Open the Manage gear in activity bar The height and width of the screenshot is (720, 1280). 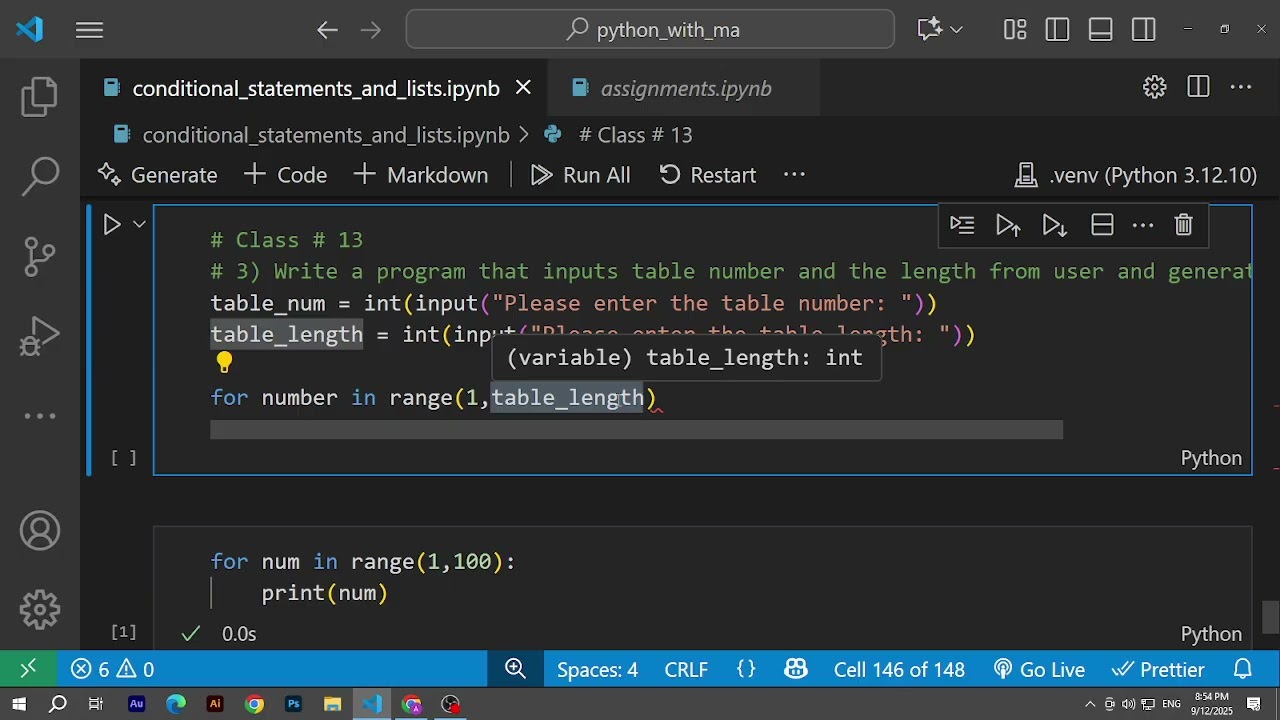tap(40, 609)
